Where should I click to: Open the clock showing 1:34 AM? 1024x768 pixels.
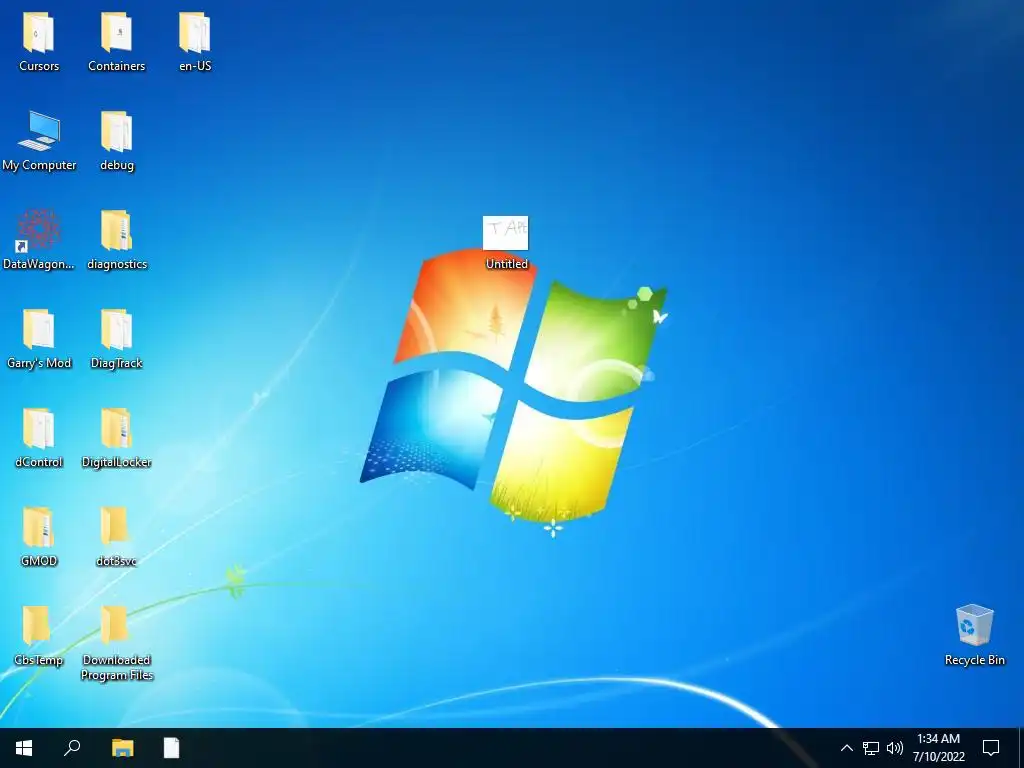coord(938,748)
